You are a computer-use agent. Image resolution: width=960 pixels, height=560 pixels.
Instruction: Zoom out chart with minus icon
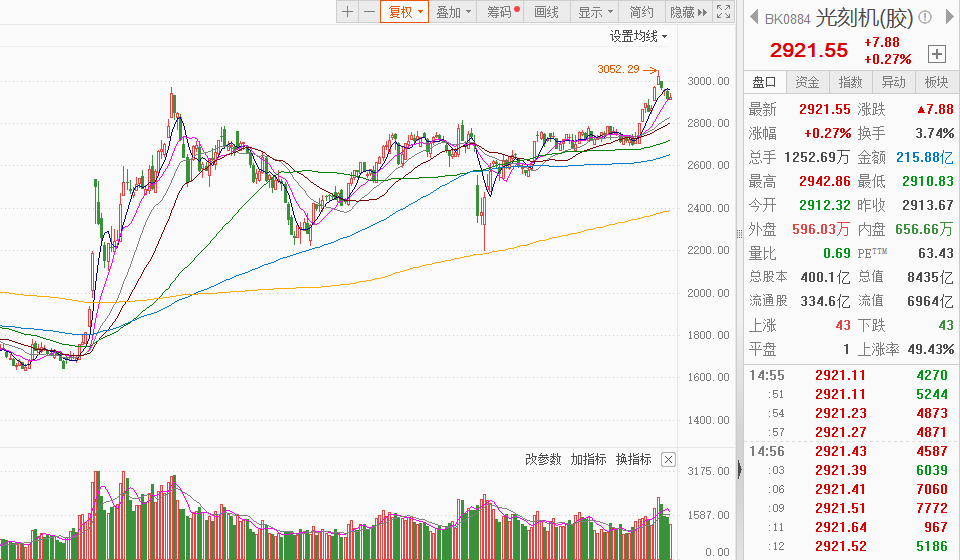click(368, 12)
